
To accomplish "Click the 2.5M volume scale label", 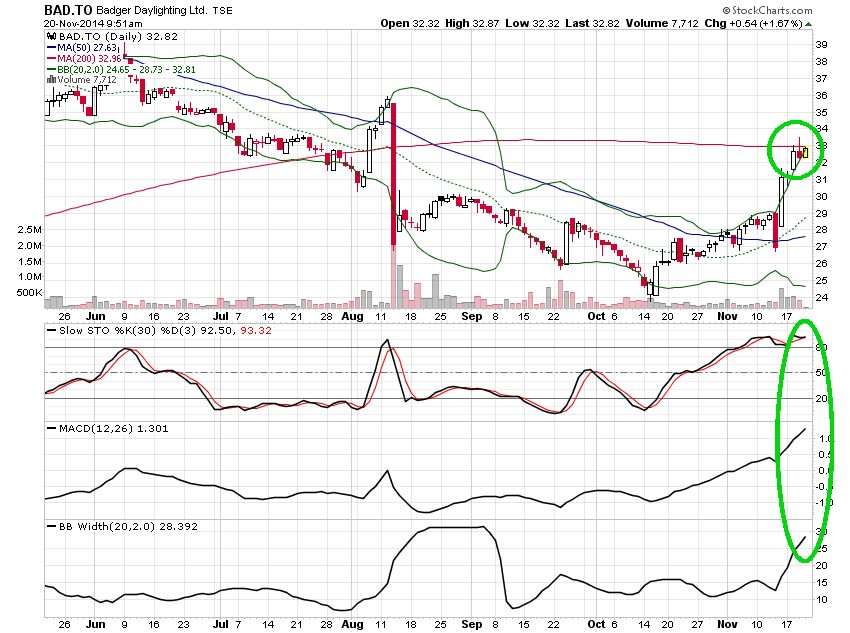I will click(x=29, y=230).
